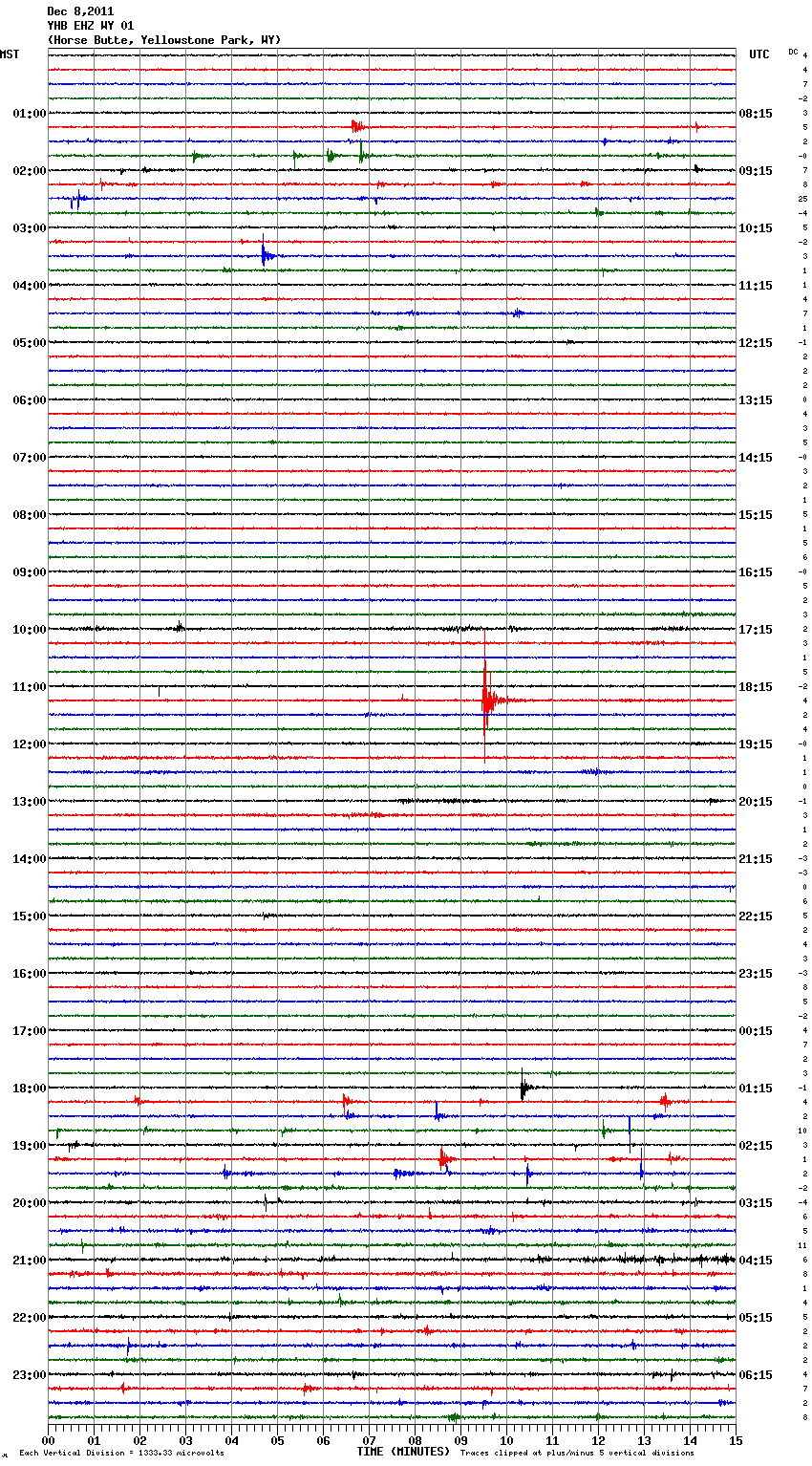Image resolution: width=812 pixels, height=1466 pixels.
Task: Click the '09:15' UTC row label
Action: tap(756, 171)
